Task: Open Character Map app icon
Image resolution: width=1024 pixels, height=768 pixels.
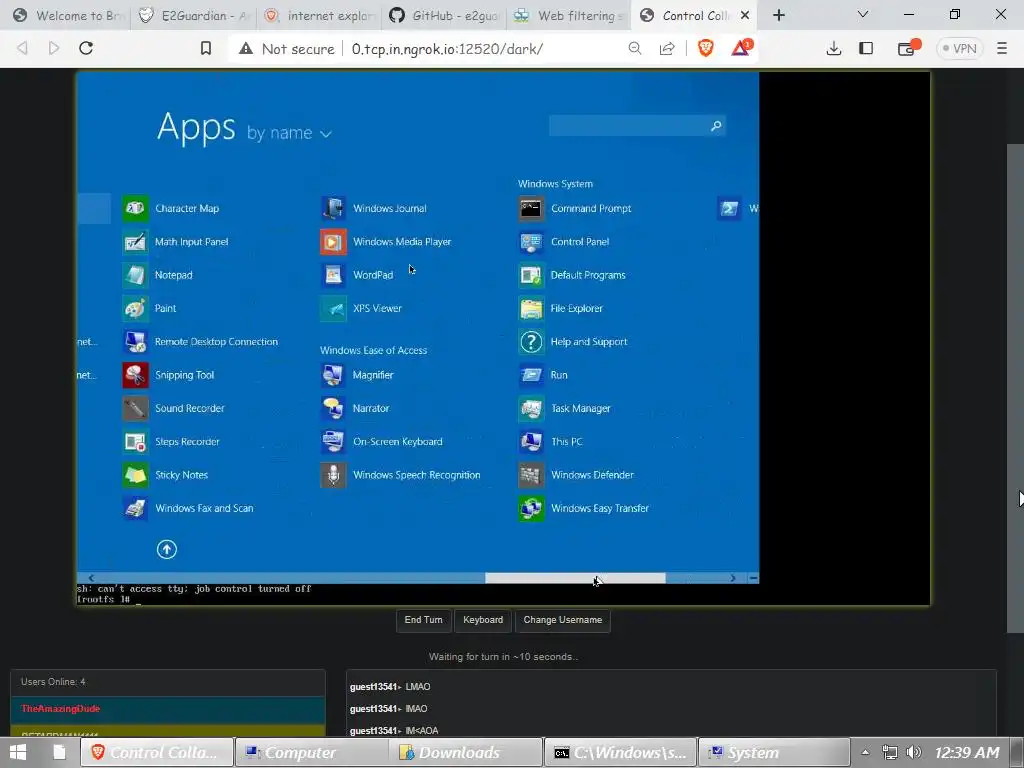Action: (x=135, y=208)
